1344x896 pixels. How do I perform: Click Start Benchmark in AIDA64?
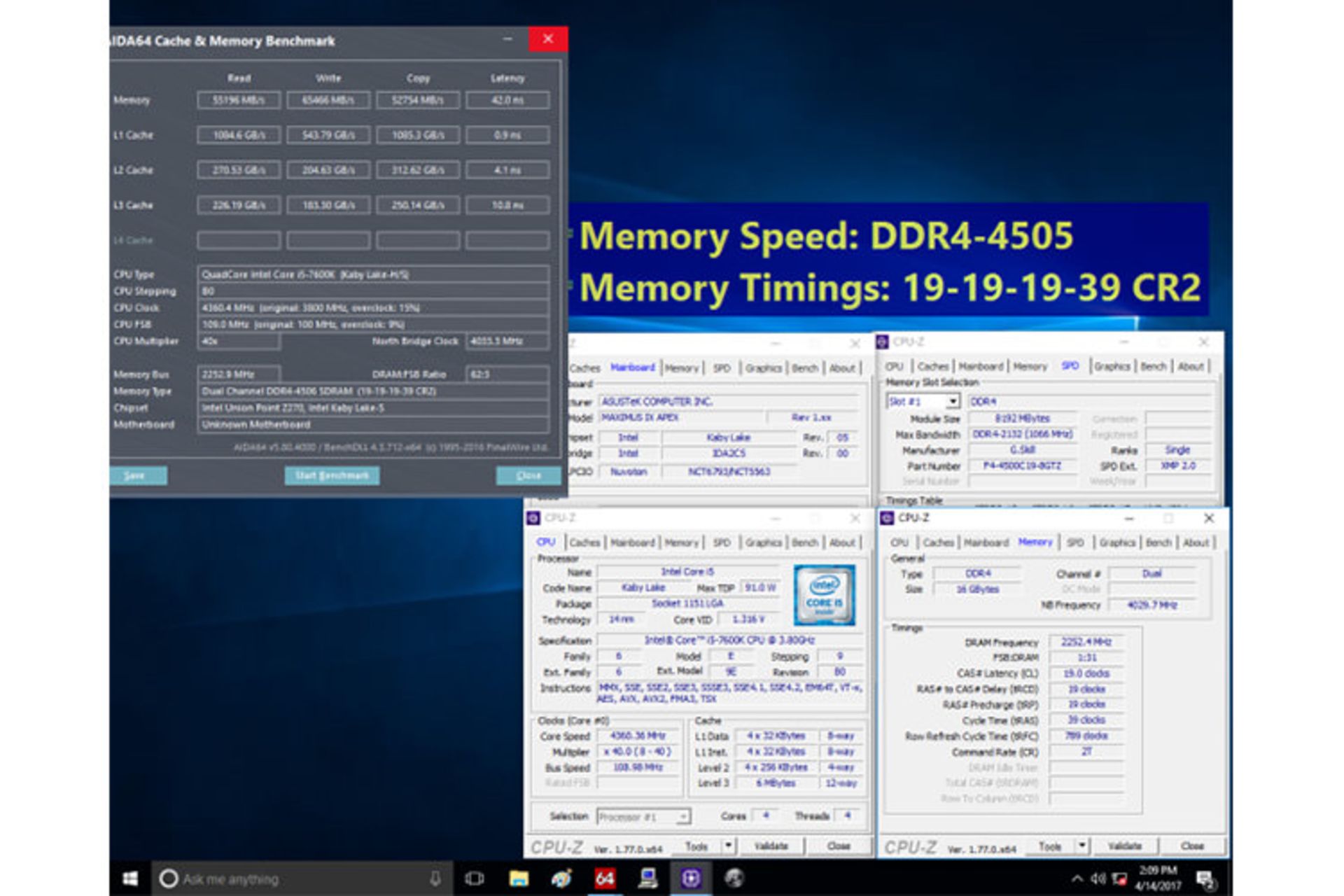pyautogui.click(x=332, y=476)
